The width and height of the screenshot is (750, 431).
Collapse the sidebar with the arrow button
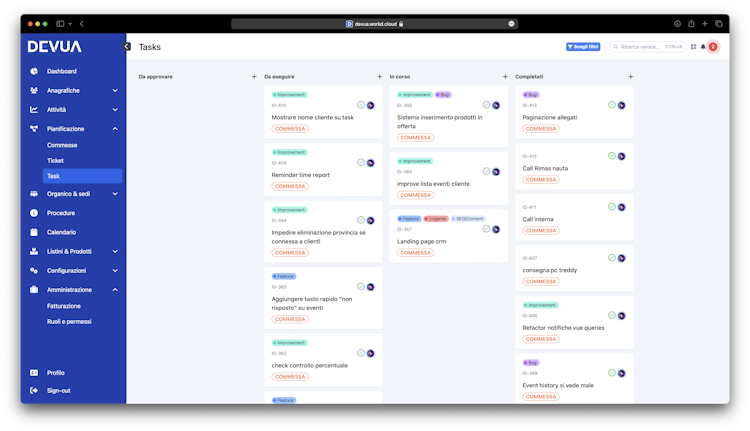(x=127, y=46)
